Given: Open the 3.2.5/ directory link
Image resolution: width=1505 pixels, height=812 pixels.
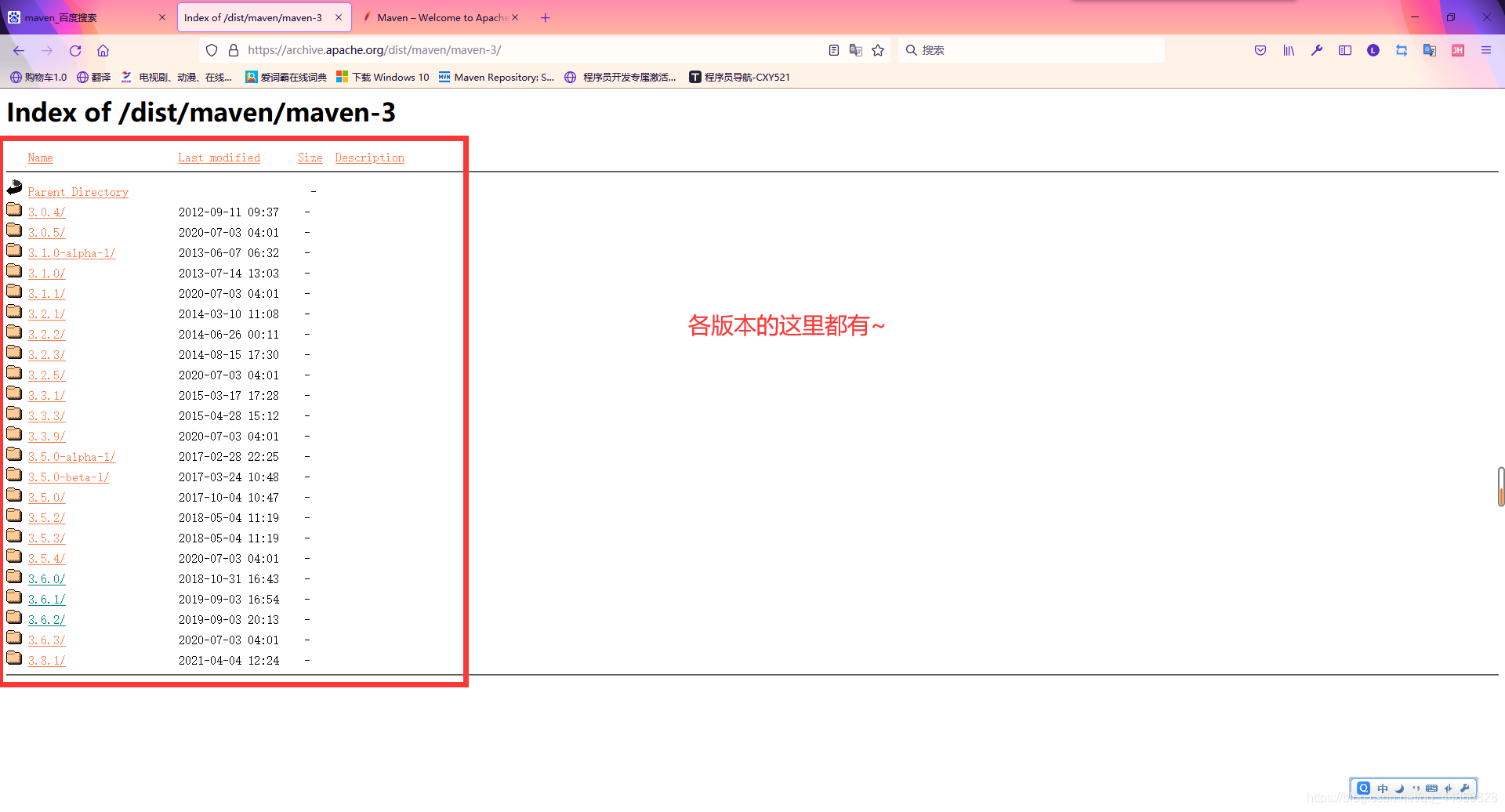Looking at the screenshot, I should coord(47,375).
